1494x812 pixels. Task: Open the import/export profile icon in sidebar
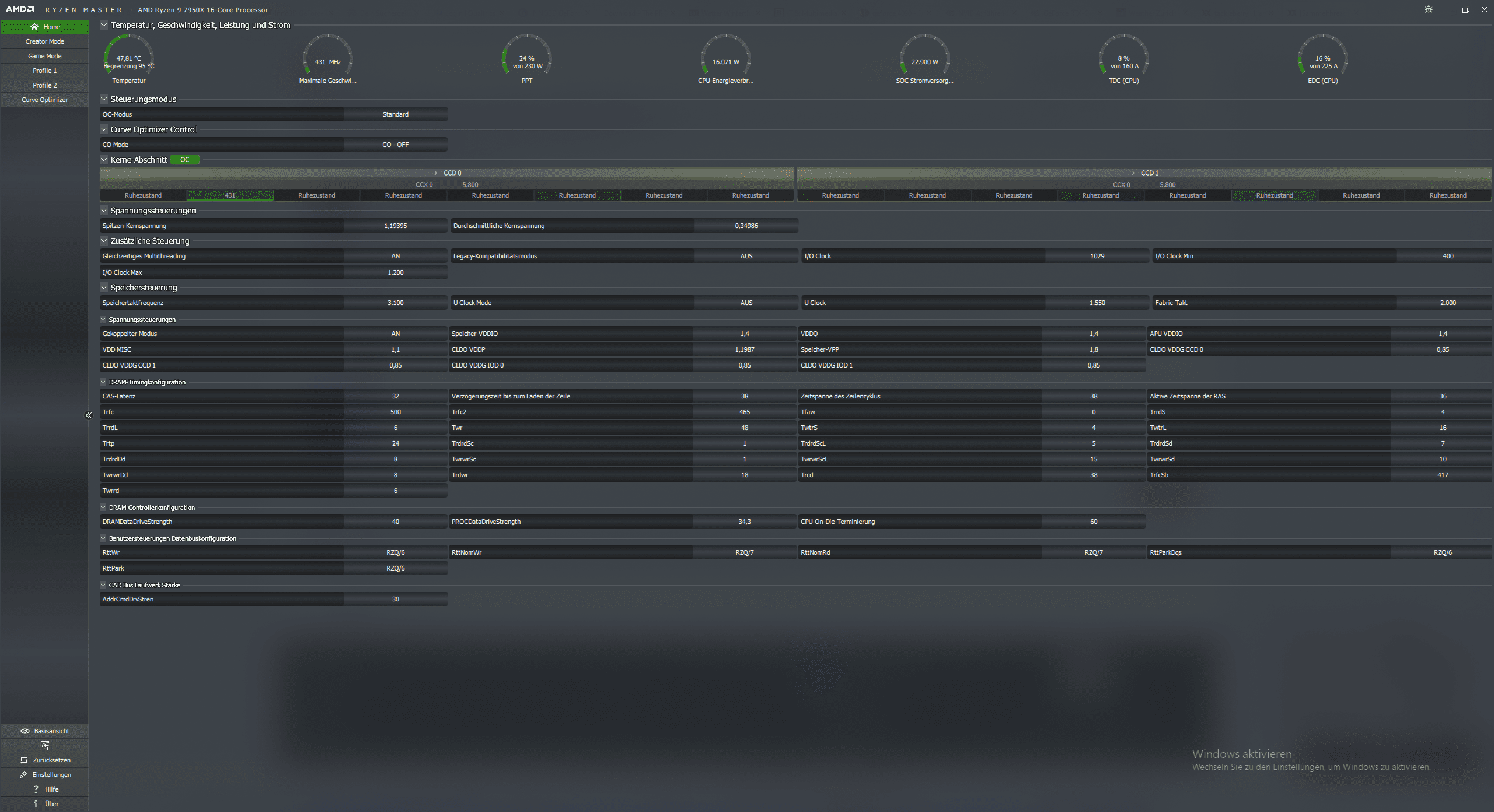45,745
